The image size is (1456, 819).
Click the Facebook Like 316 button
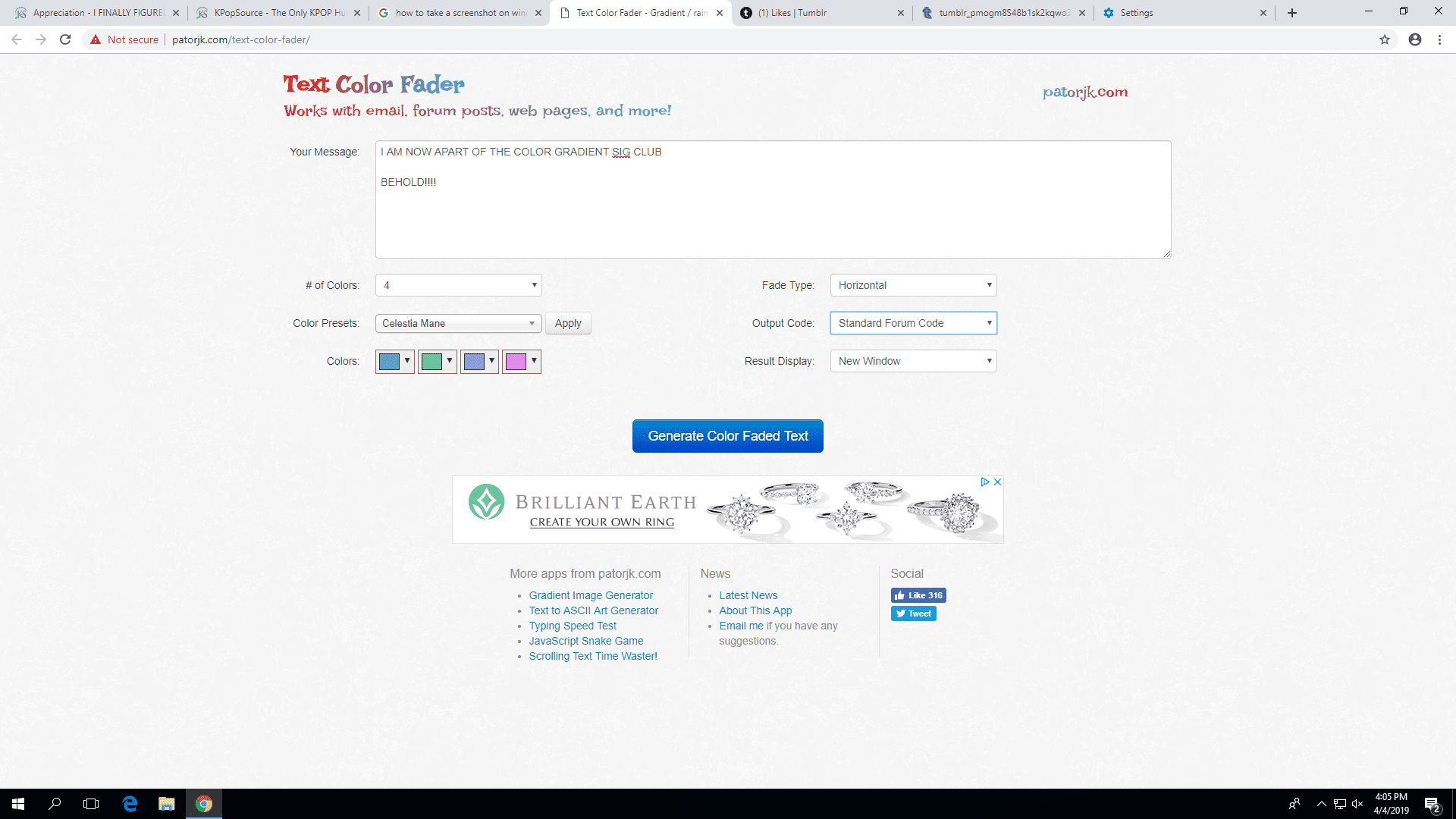tap(918, 595)
